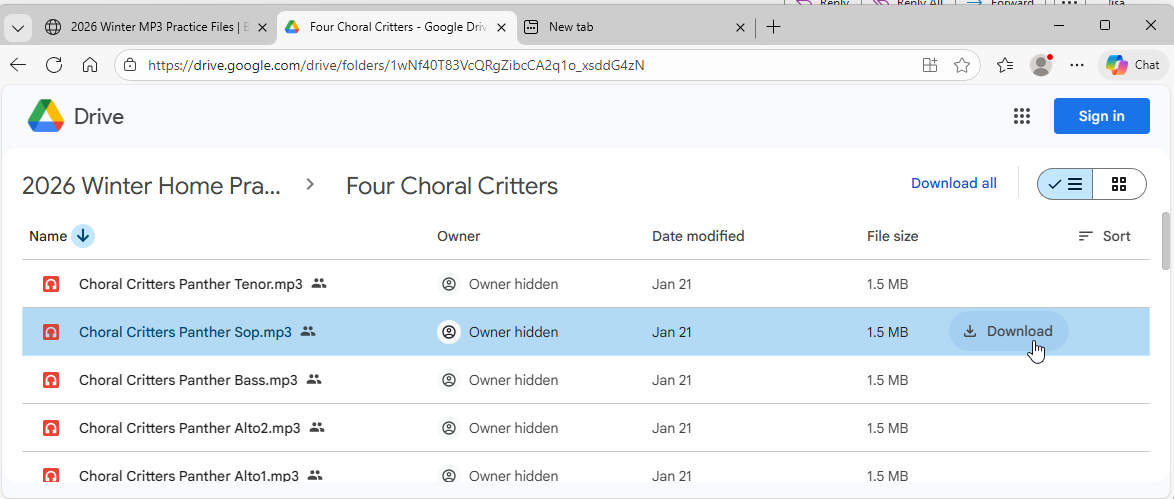Screen dimensions: 1174x499
Task: Open the Copilot Chat icon
Action: pos(1133,65)
